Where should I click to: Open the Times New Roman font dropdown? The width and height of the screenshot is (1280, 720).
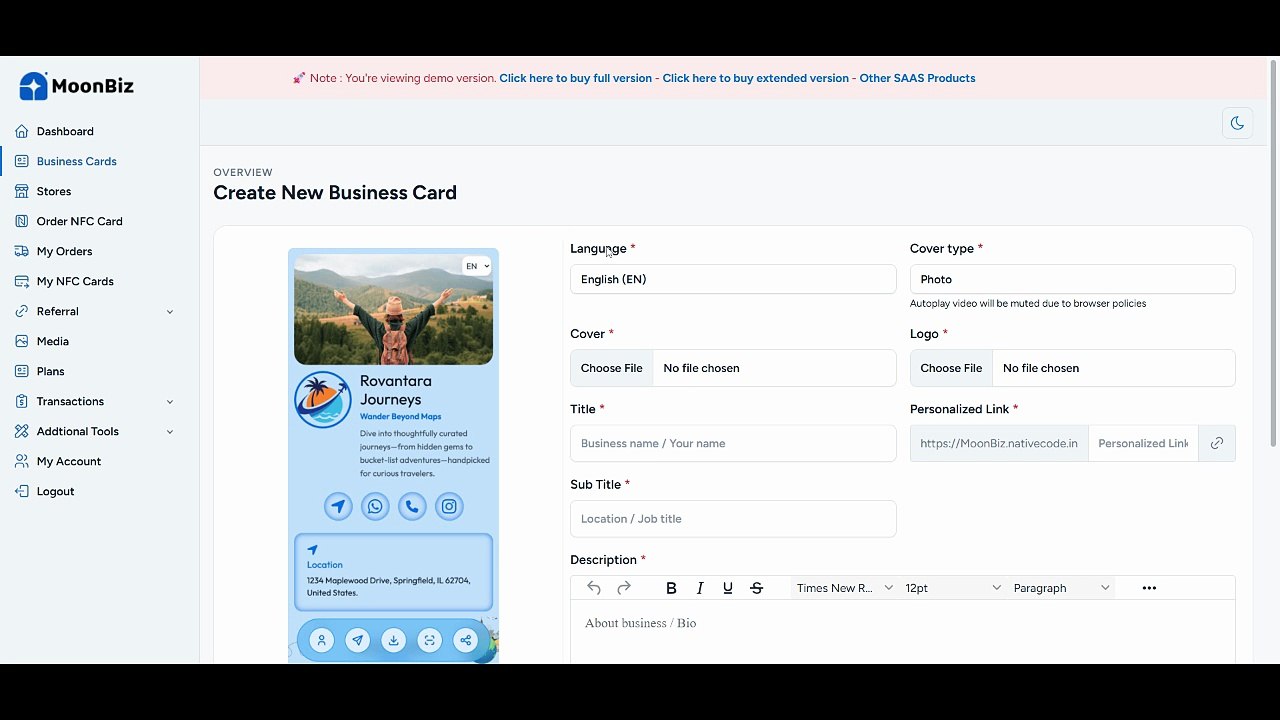tap(844, 588)
